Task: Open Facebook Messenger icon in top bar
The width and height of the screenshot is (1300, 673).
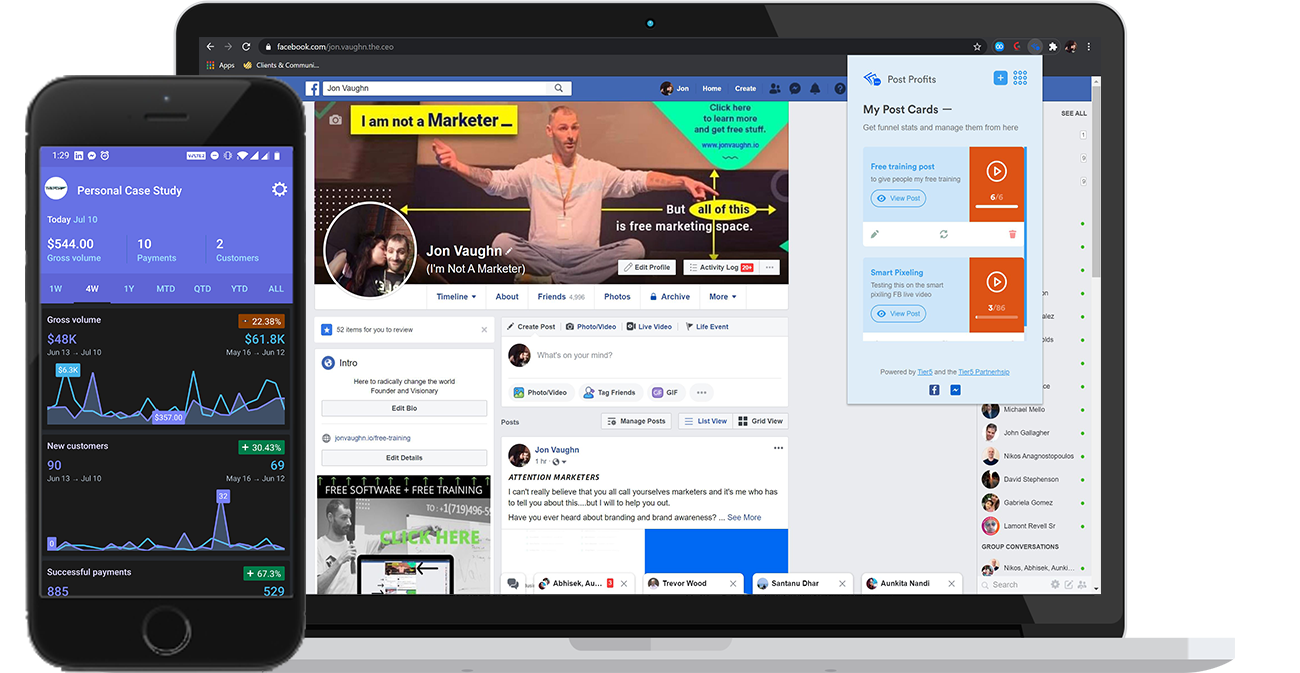Action: click(795, 89)
